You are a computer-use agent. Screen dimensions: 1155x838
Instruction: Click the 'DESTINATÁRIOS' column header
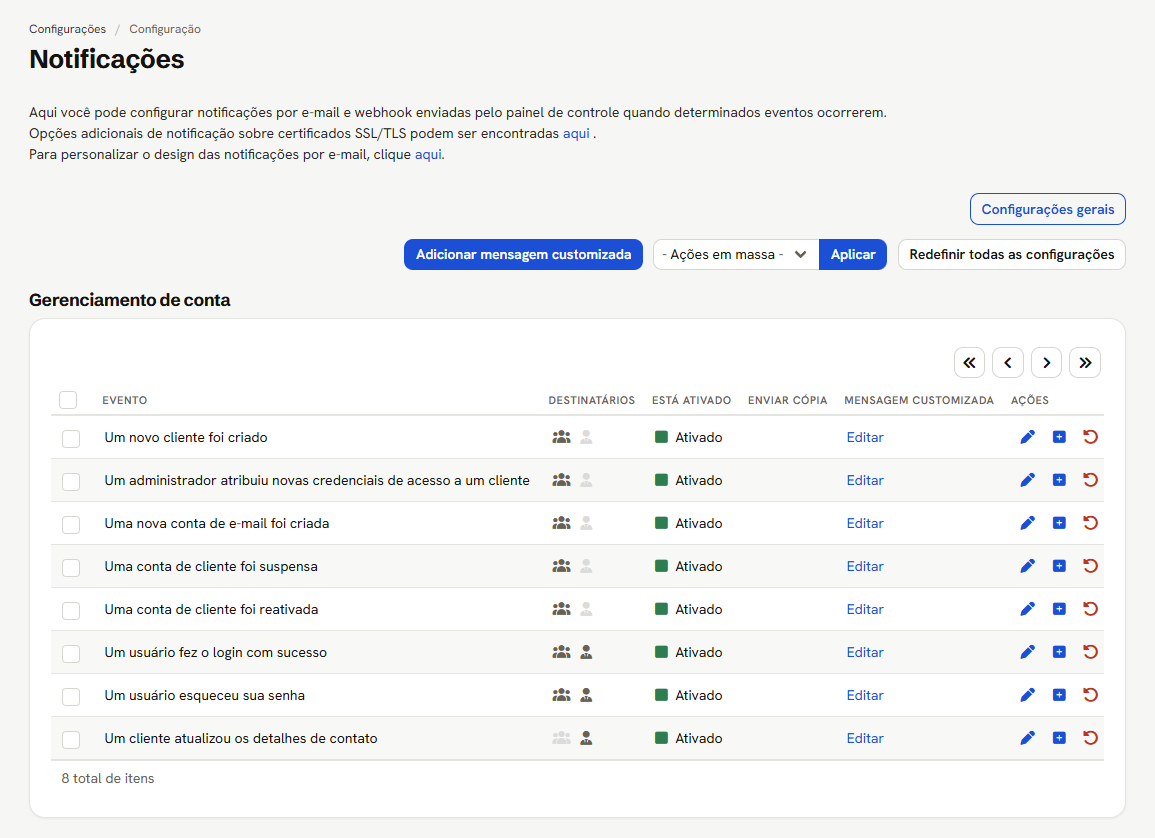click(591, 401)
